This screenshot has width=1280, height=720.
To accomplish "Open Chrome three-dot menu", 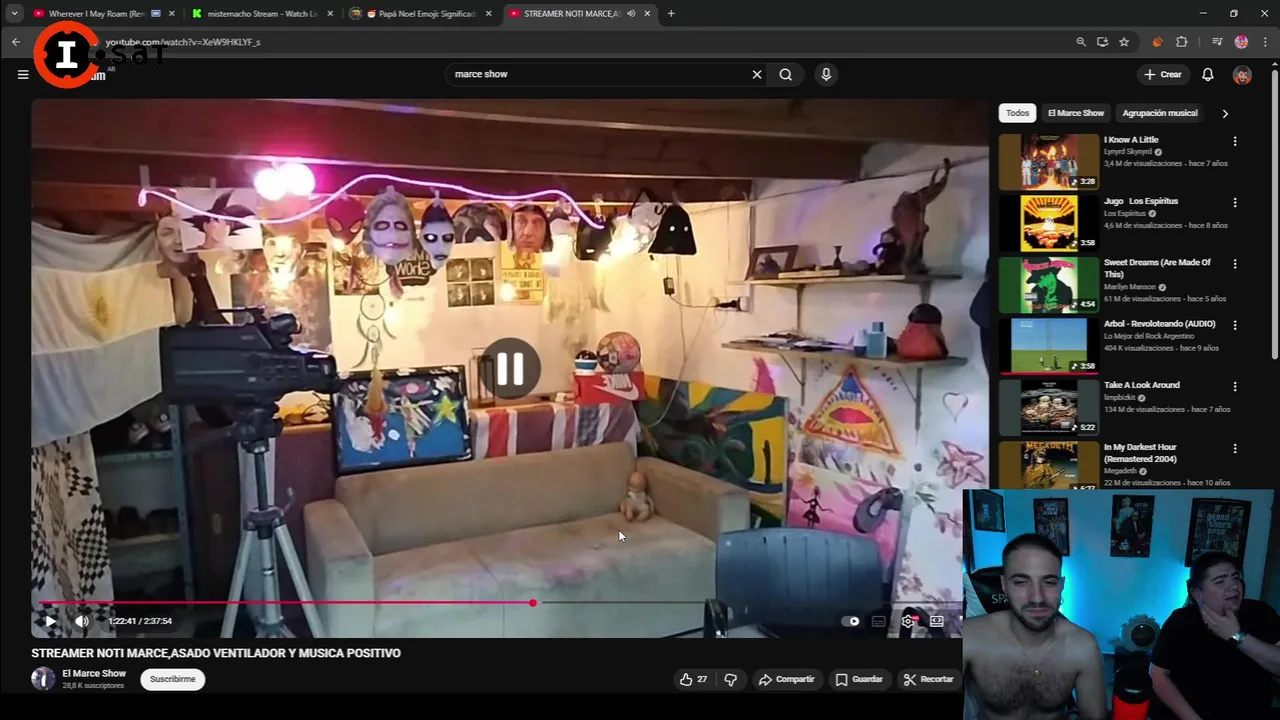I will point(1265,42).
